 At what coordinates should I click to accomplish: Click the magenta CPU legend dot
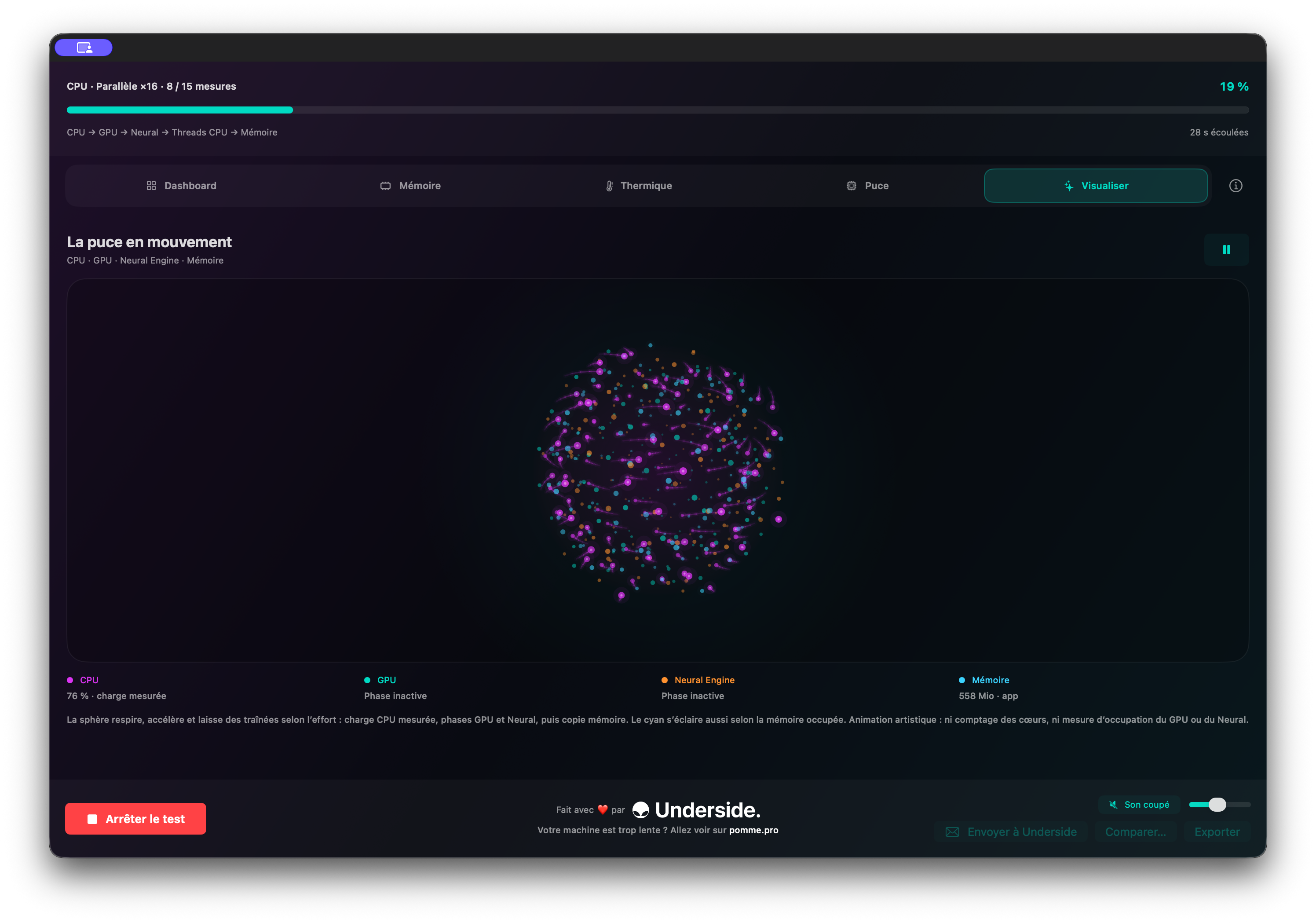[x=70, y=680]
